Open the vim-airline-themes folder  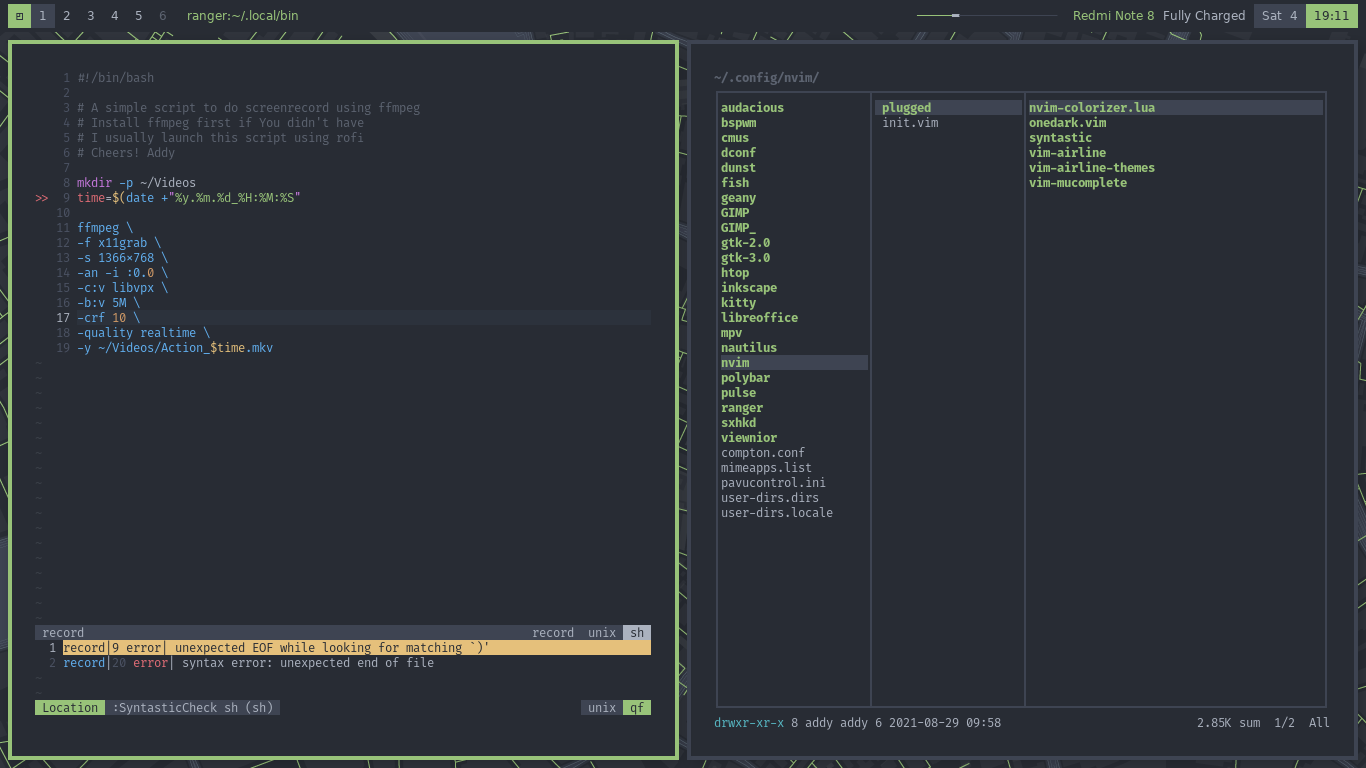coord(1092,168)
